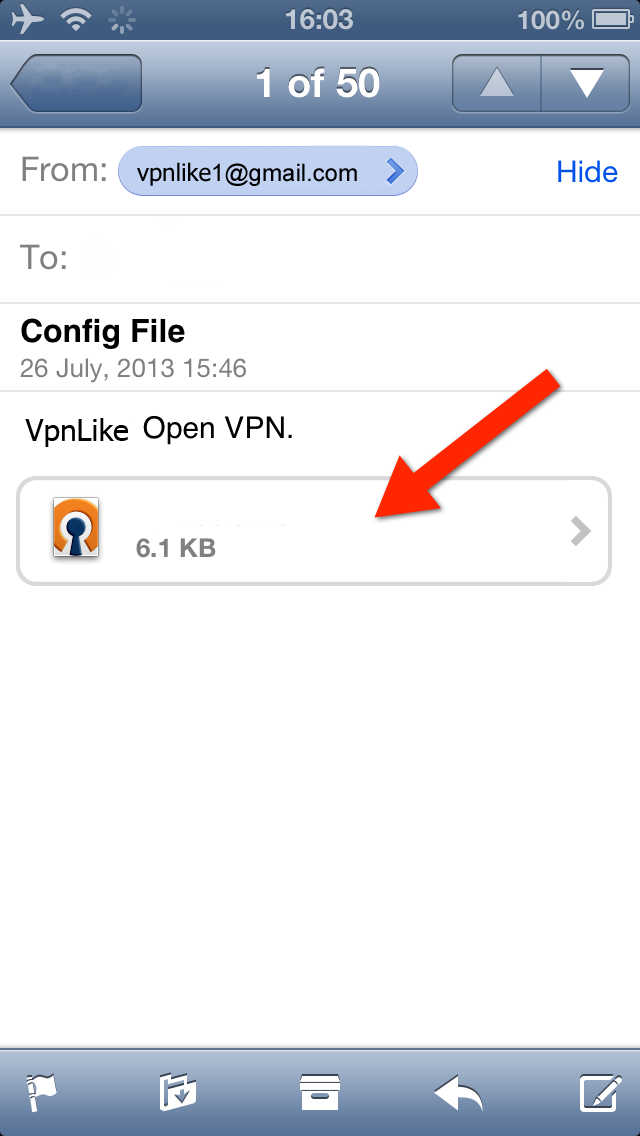Image resolution: width=640 pixels, height=1136 pixels.
Task: Hide the header details
Action: click(586, 172)
